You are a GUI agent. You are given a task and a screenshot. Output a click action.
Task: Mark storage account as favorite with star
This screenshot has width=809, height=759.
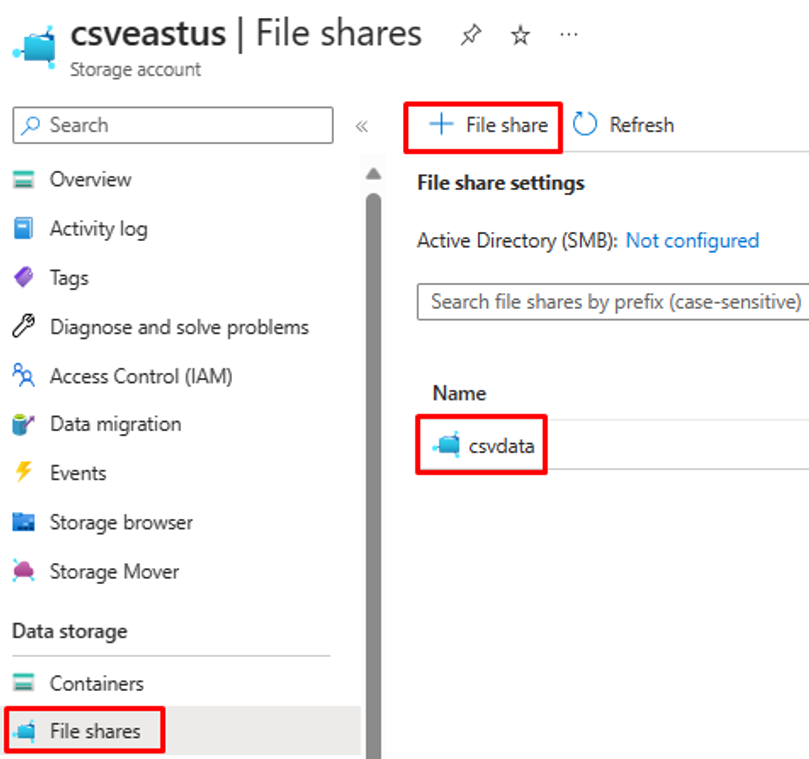point(520,35)
